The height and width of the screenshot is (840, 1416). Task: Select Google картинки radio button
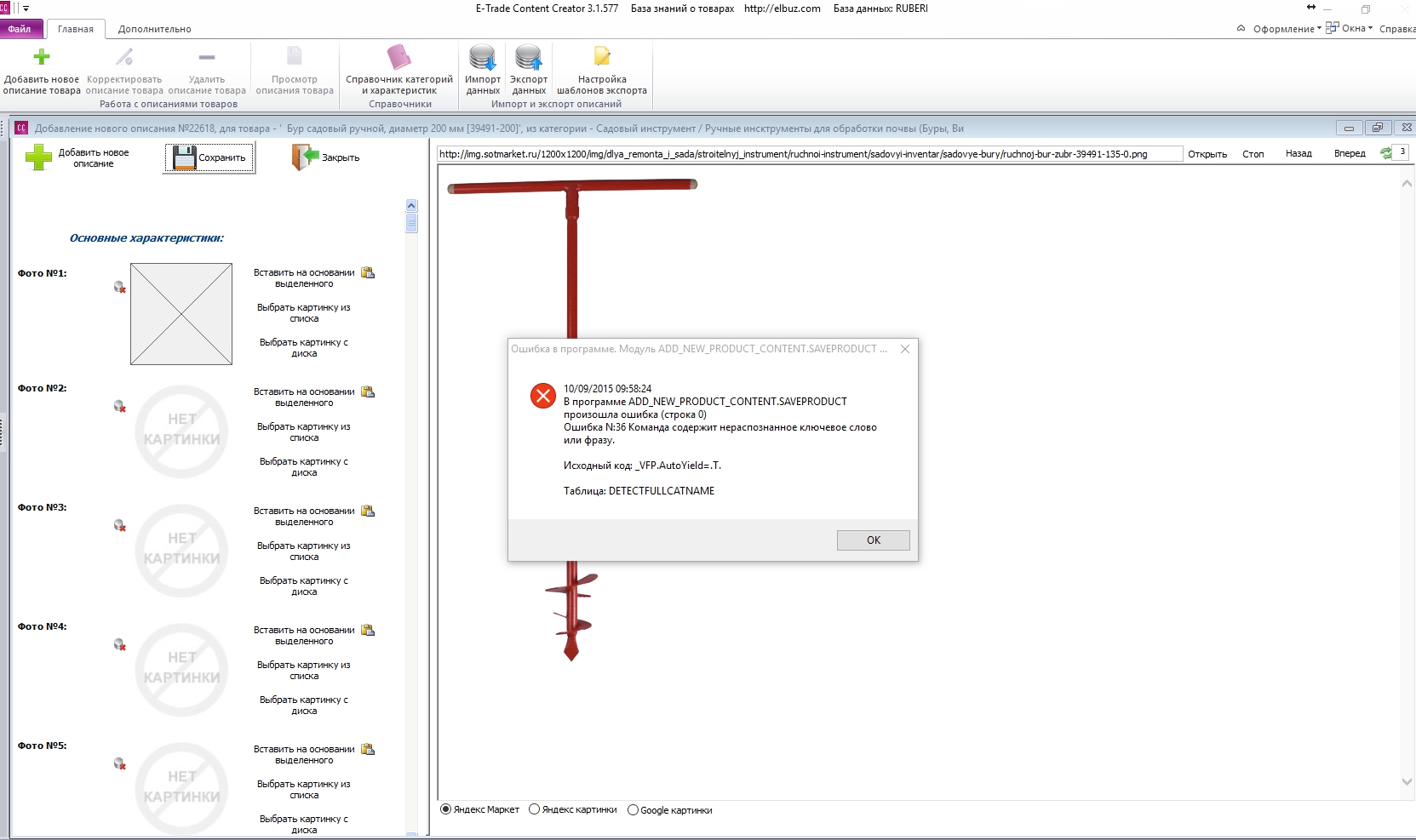(633, 809)
